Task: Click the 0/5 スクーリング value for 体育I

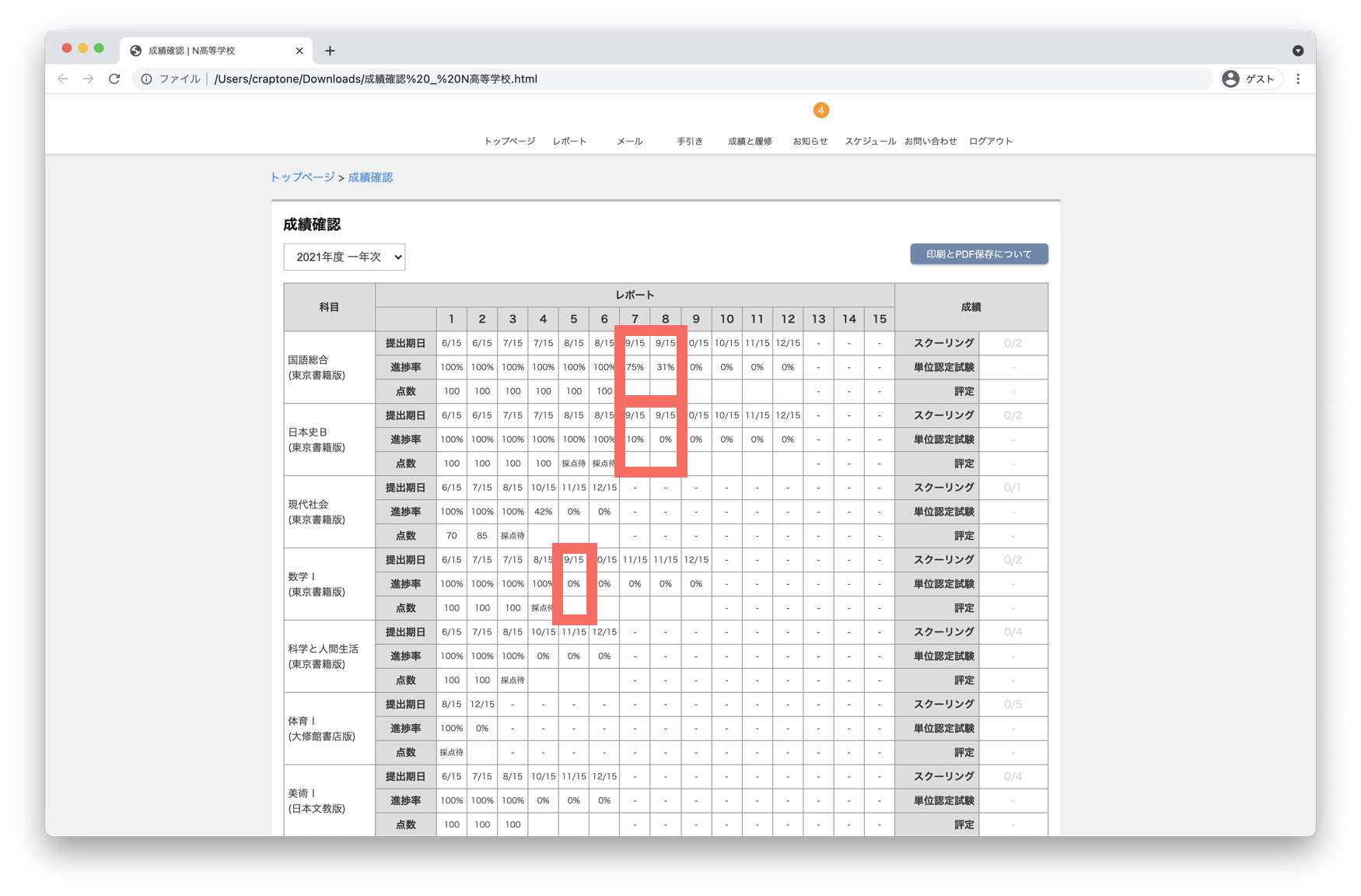Action: pyautogui.click(x=1013, y=705)
